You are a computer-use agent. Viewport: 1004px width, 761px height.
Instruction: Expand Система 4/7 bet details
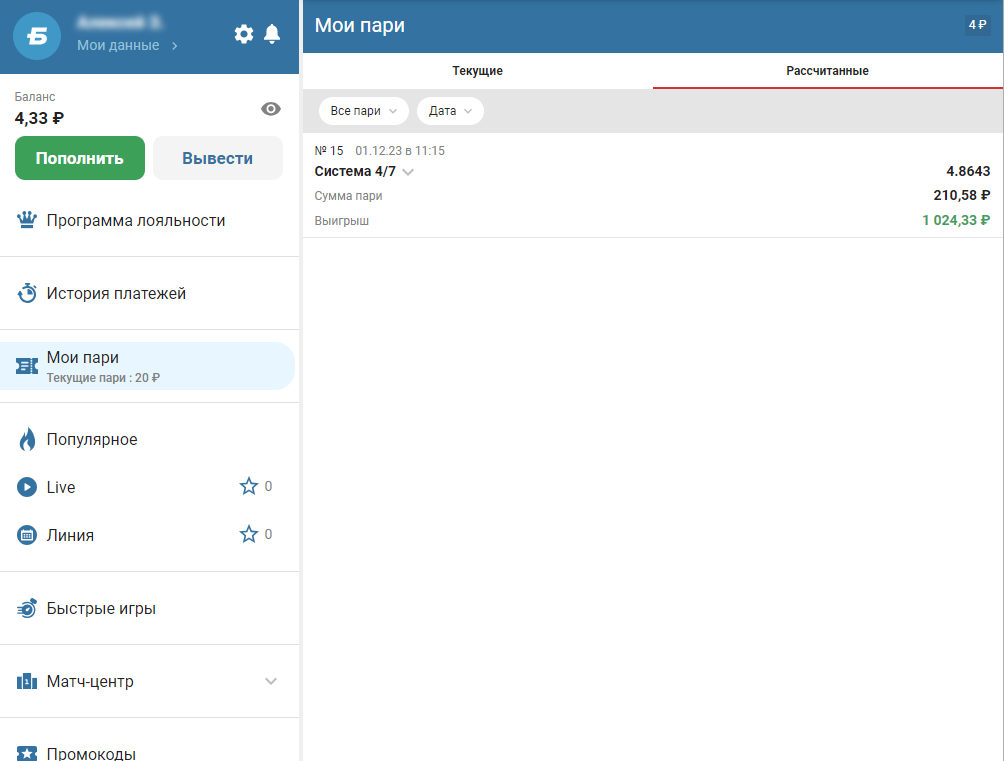click(x=408, y=172)
